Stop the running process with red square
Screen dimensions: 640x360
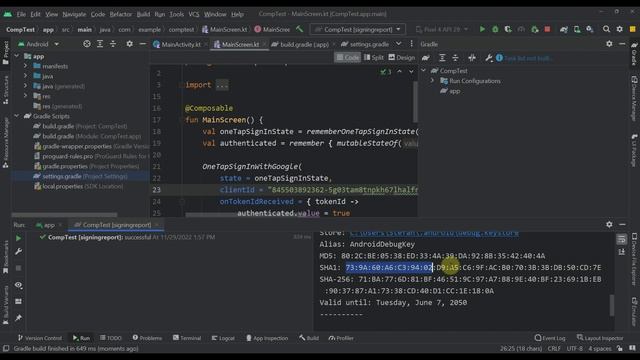[547, 29]
